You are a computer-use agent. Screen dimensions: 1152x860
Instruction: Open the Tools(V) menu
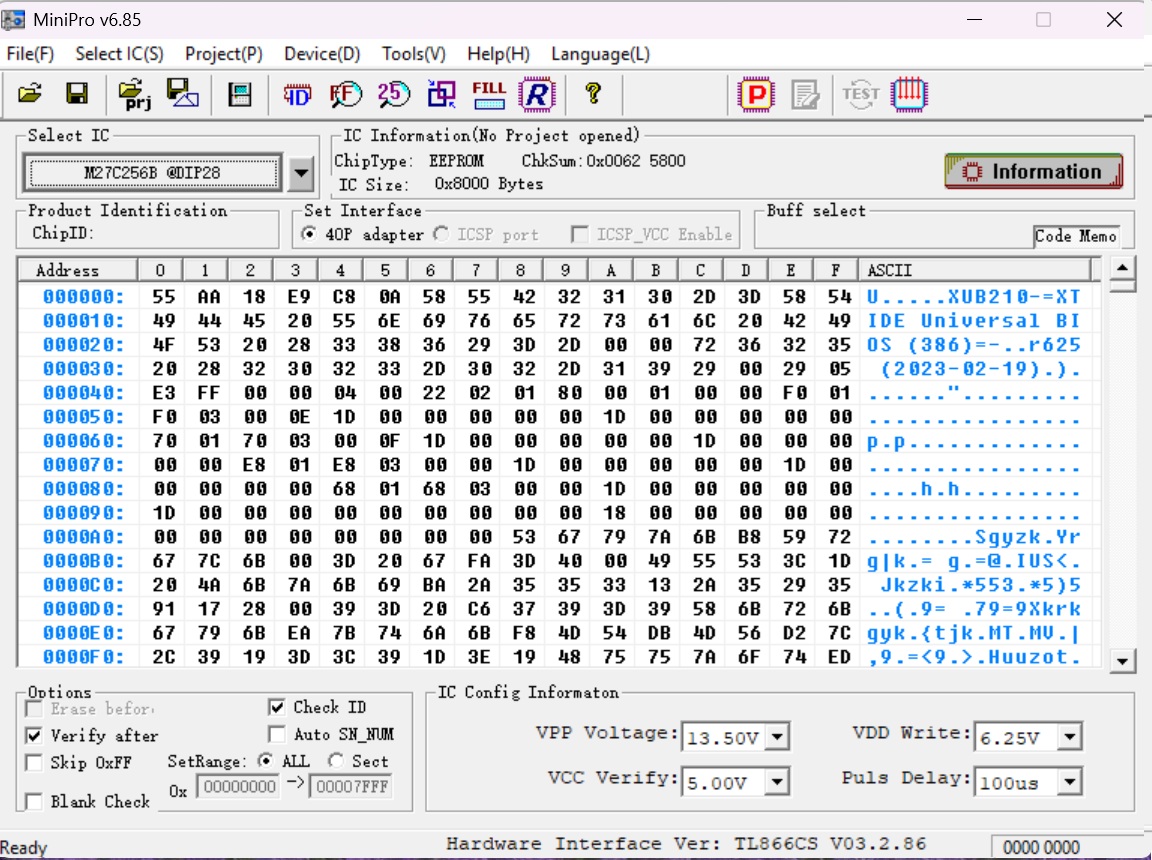[x=413, y=54]
